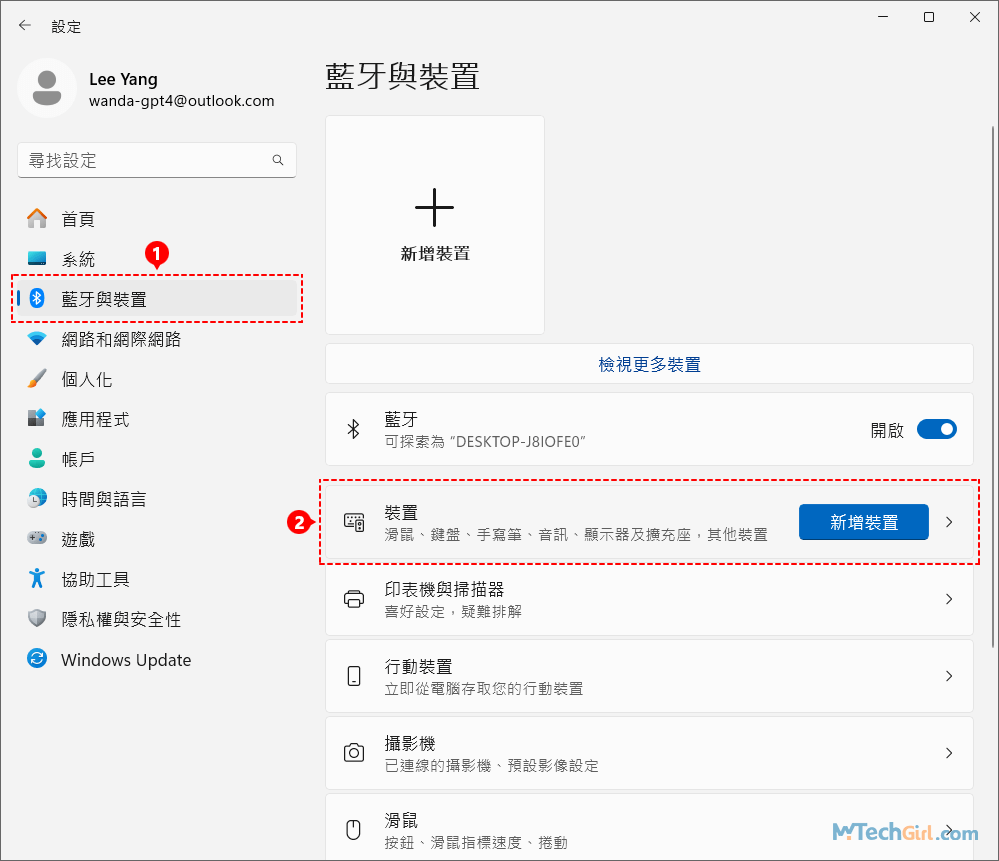This screenshot has height=861, width=999.
Task: Open the 行動裝置 section via its chevron
Action: click(x=949, y=675)
